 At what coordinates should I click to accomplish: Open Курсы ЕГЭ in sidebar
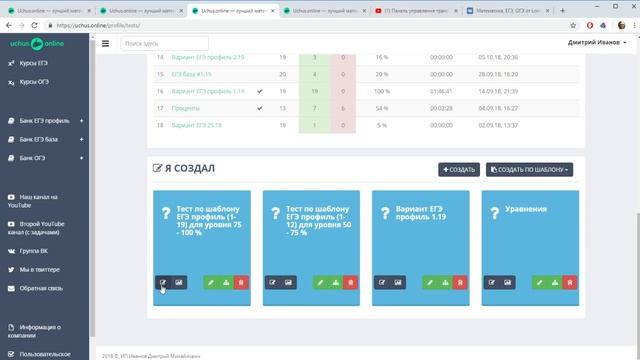33,63
